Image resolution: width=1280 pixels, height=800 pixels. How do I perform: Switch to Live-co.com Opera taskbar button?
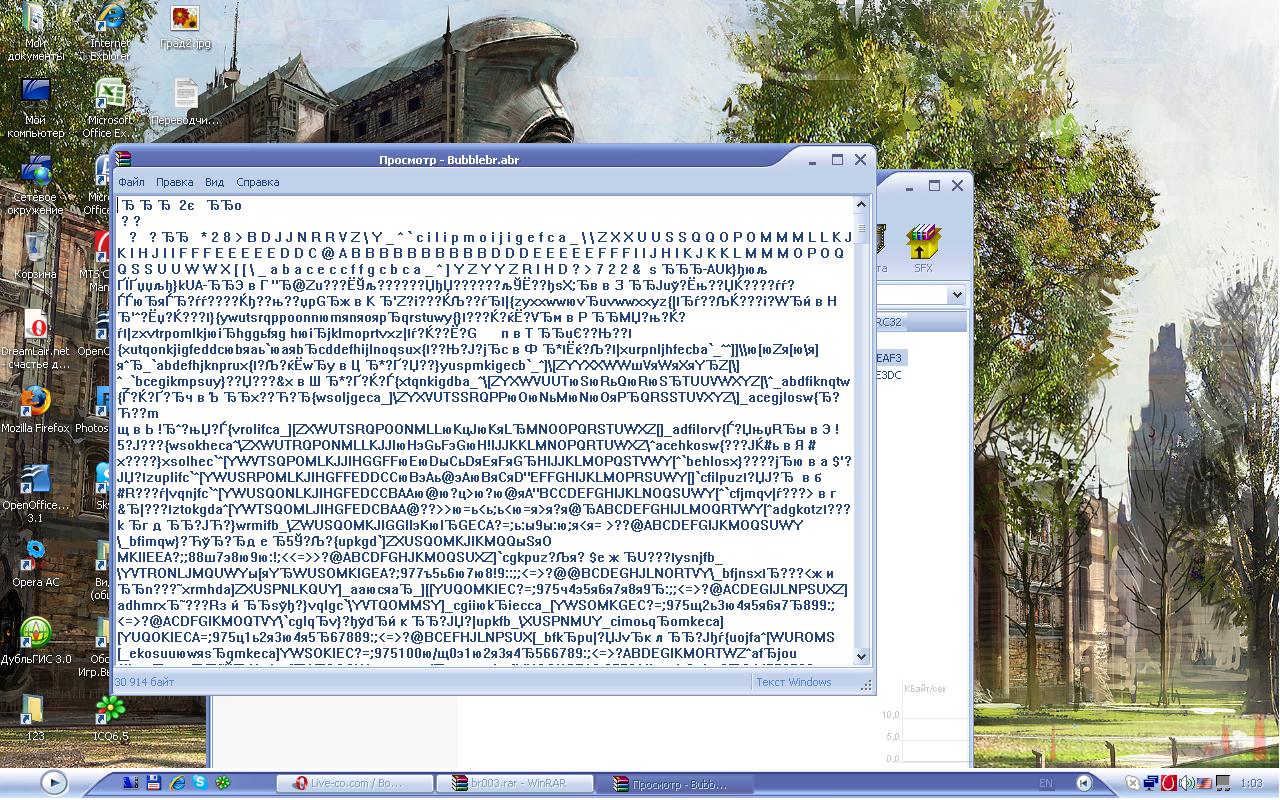355,784
